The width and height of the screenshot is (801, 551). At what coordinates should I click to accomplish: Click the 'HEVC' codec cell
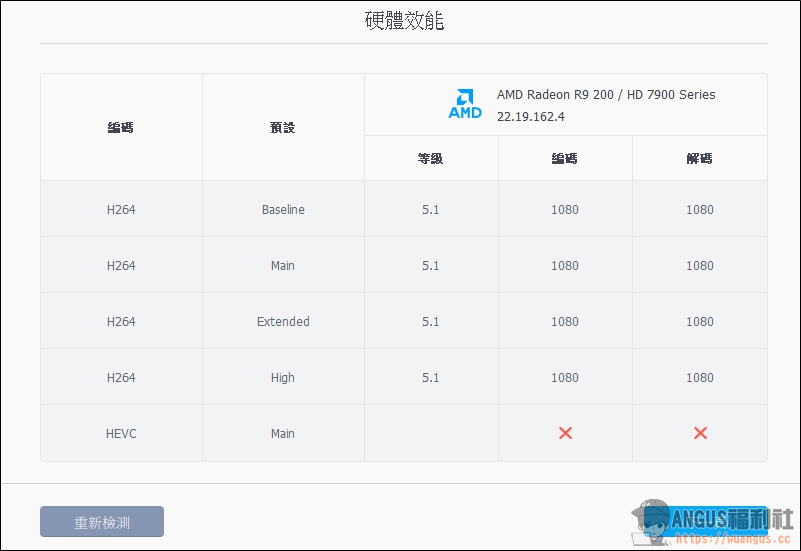(x=121, y=434)
